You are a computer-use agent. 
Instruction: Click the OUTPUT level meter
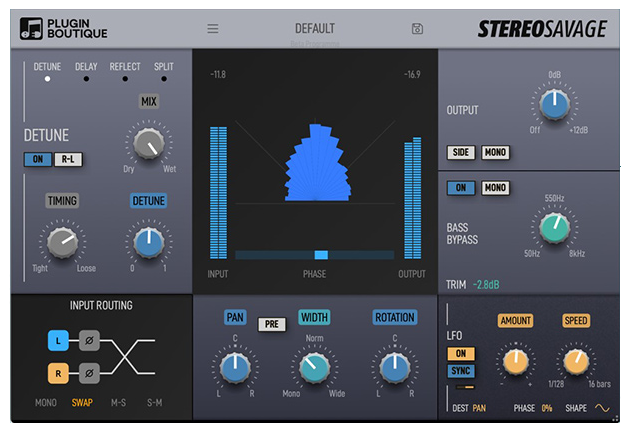[x=413, y=198]
